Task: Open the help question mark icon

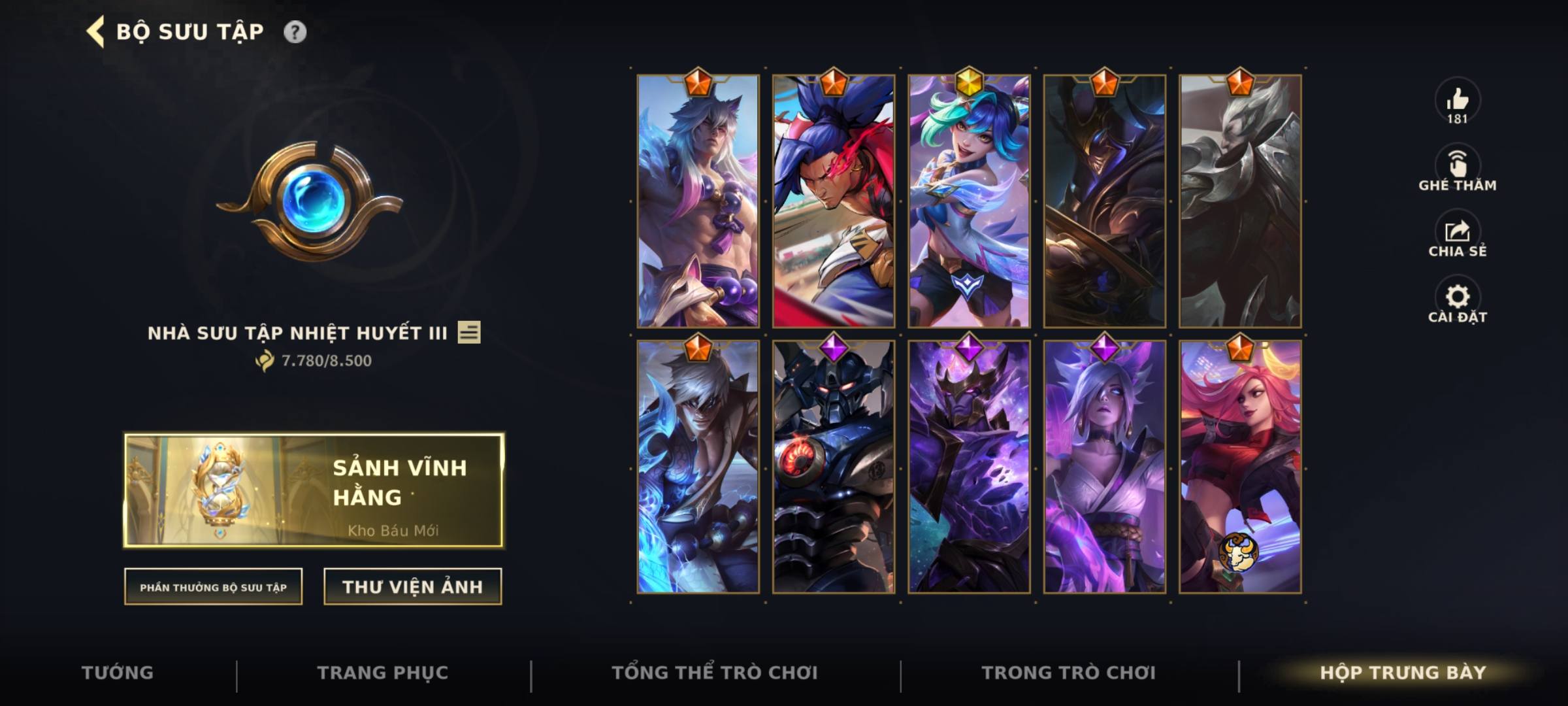Action: point(295,32)
